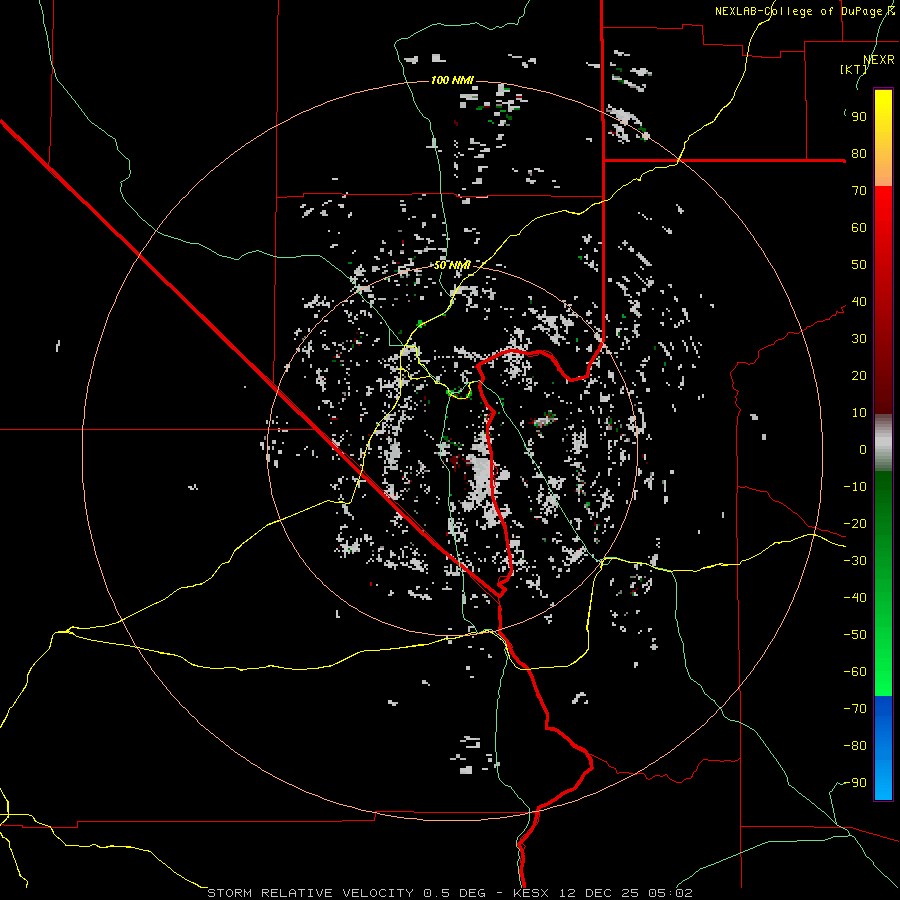Click the STORM RELATIVE VELOCITY caption text

click(x=310, y=893)
